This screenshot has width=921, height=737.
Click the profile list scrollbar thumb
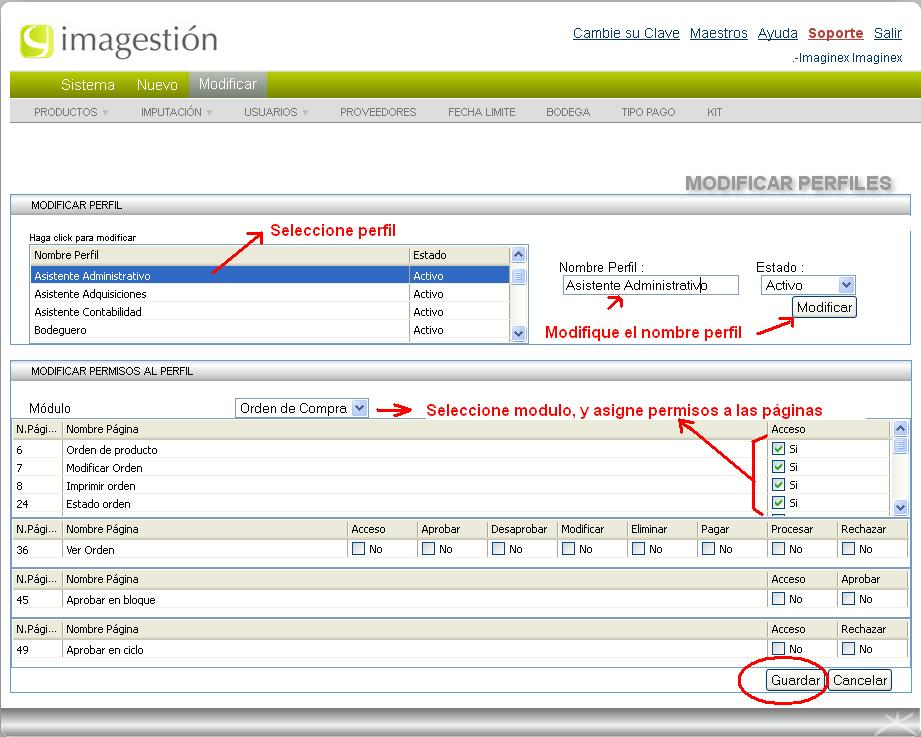[x=518, y=276]
